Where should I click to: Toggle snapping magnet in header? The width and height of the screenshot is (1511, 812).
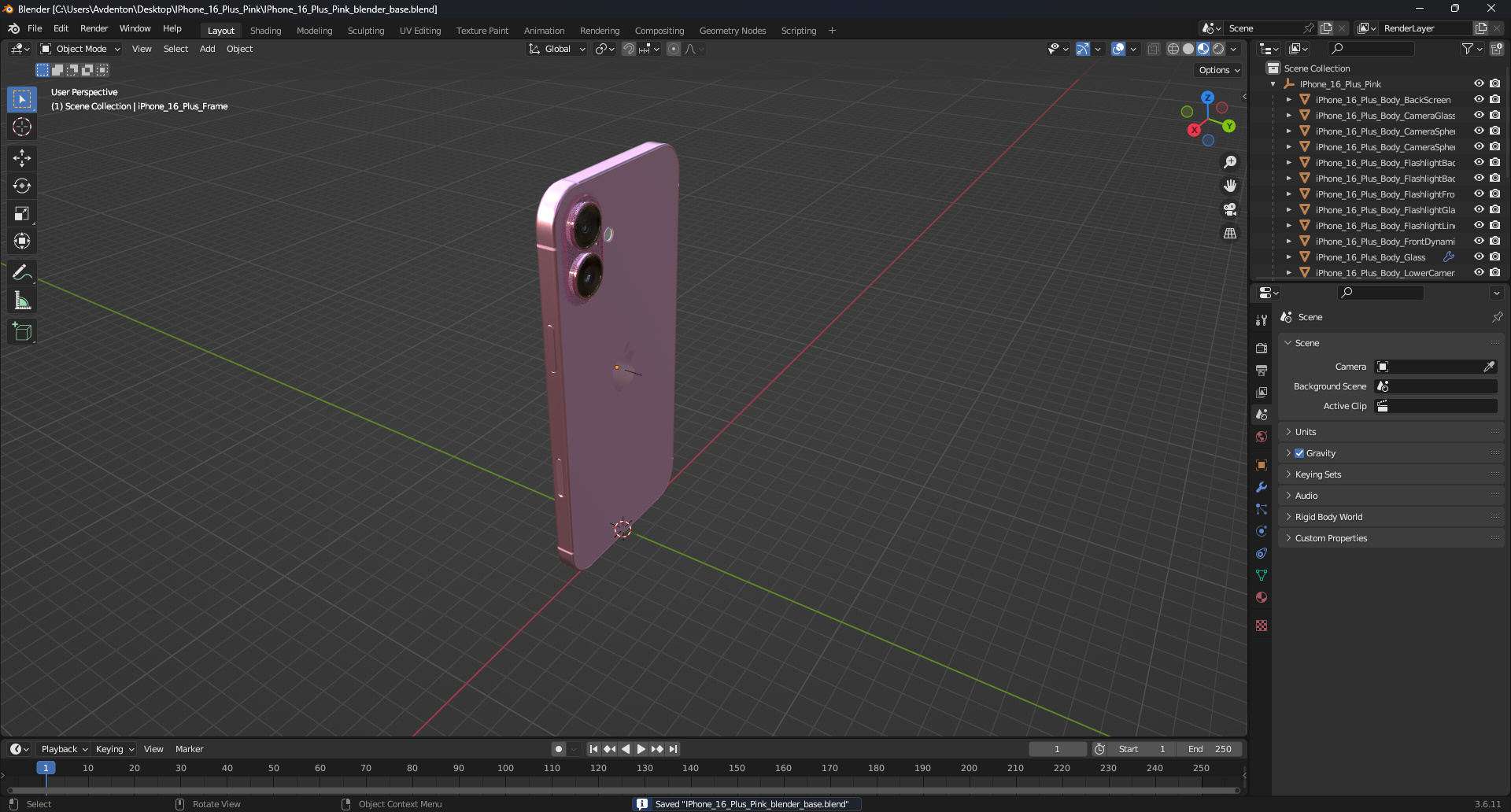(x=629, y=49)
